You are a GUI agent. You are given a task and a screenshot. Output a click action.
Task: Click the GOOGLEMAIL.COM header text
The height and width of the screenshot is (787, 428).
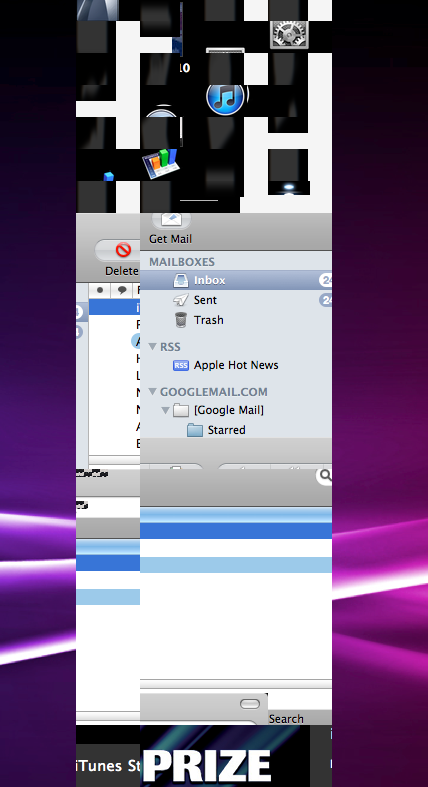(214, 392)
